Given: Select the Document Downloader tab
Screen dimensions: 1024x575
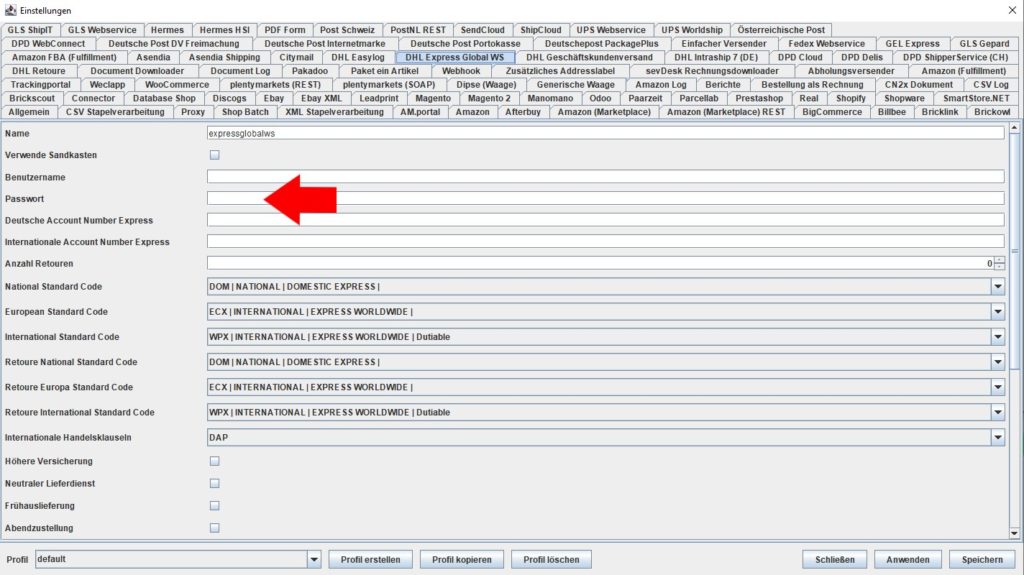Looking at the screenshot, I should tap(137, 71).
